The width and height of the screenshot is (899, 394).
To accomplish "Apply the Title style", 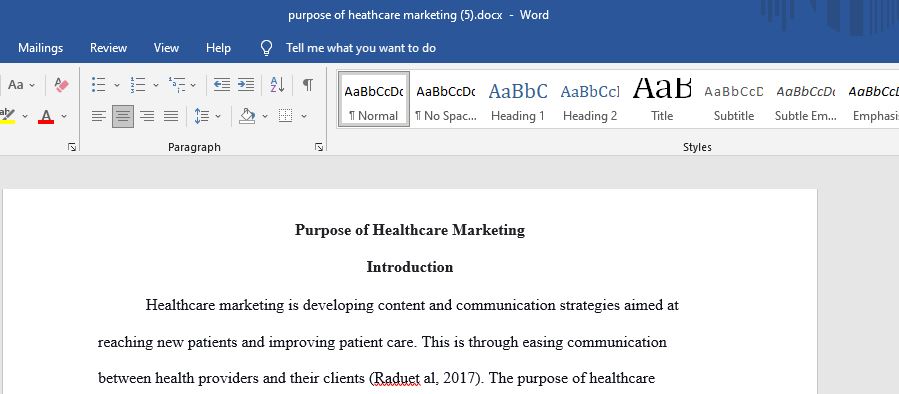I will (x=662, y=99).
